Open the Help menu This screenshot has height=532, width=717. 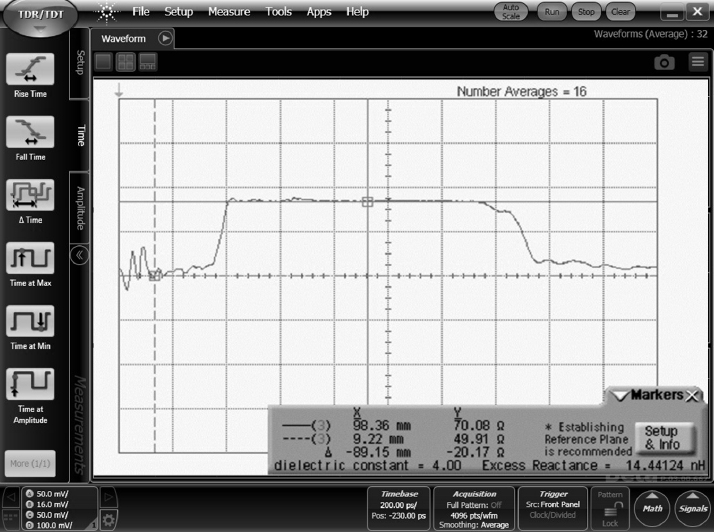click(357, 11)
